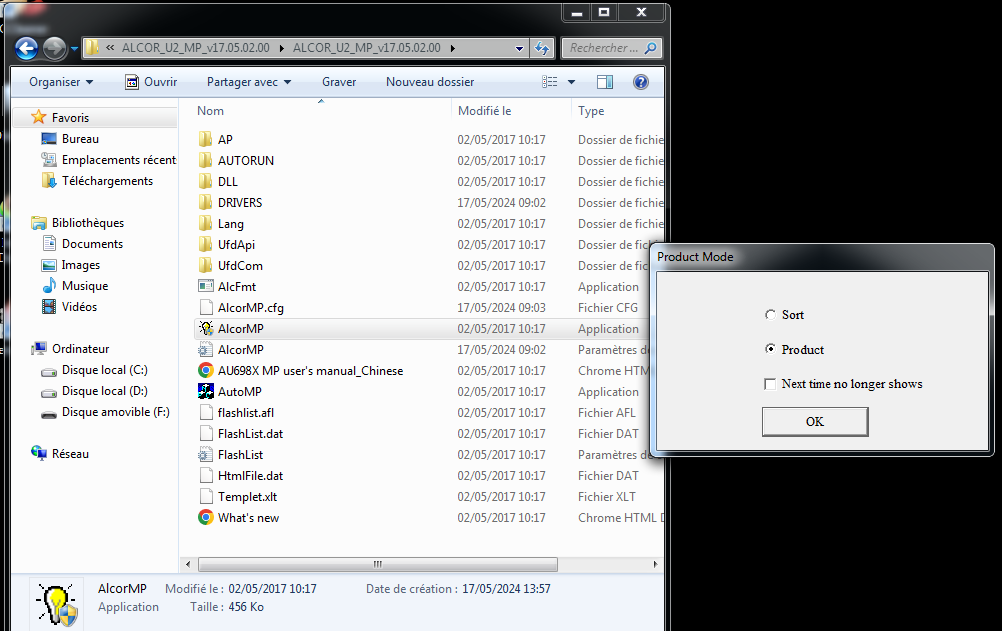Click the scrollbar left arrow

point(188,565)
